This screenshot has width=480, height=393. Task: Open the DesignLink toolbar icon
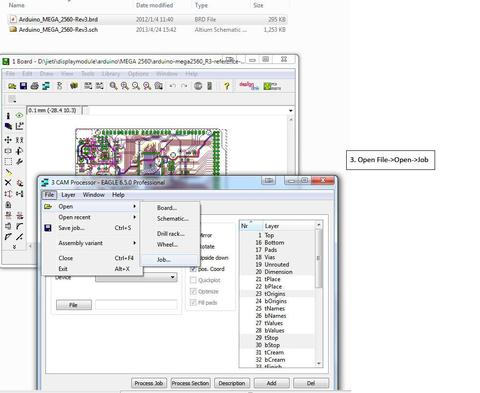click(x=249, y=86)
